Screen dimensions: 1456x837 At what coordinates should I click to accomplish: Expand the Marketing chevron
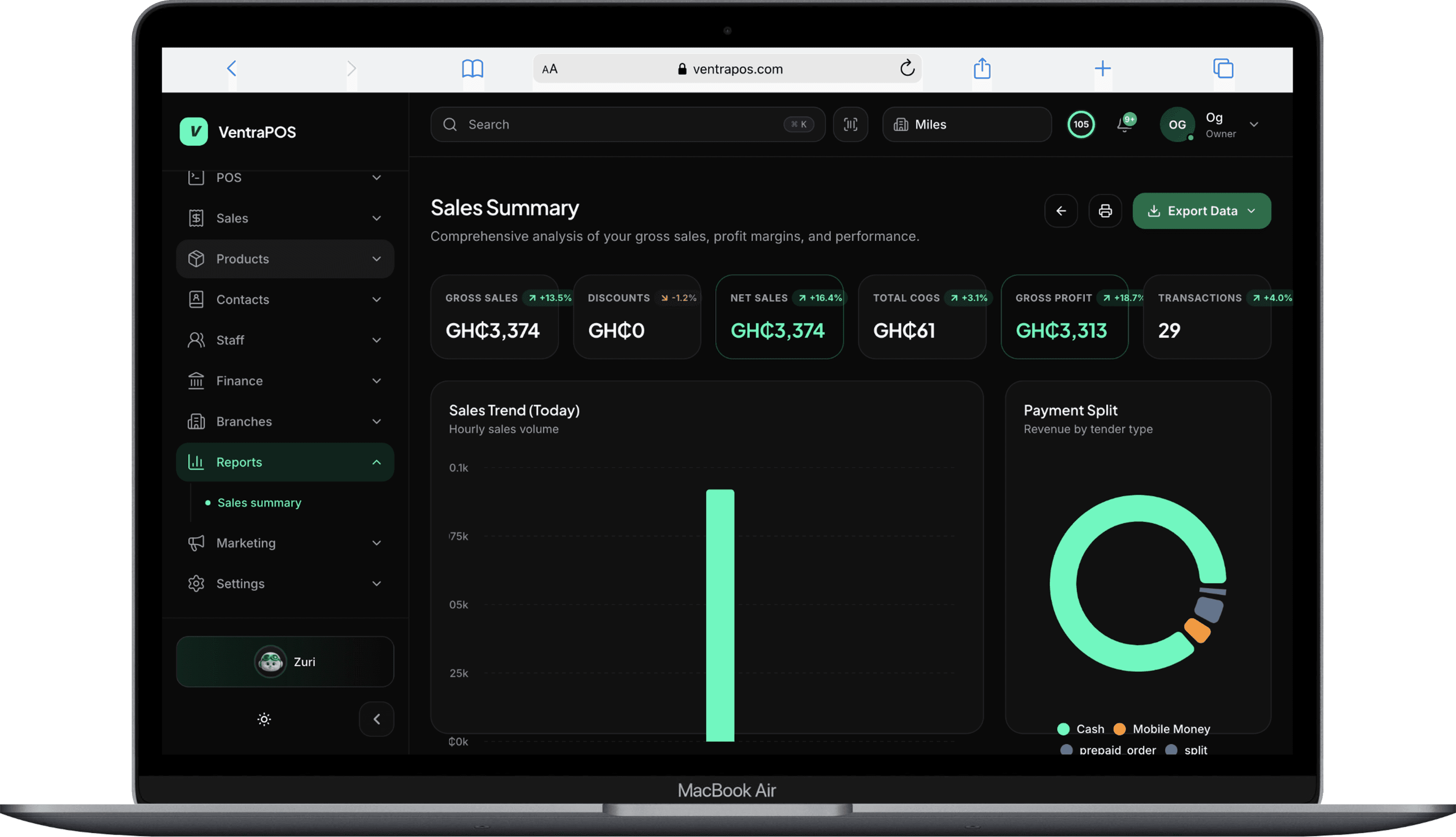(x=376, y=543)
